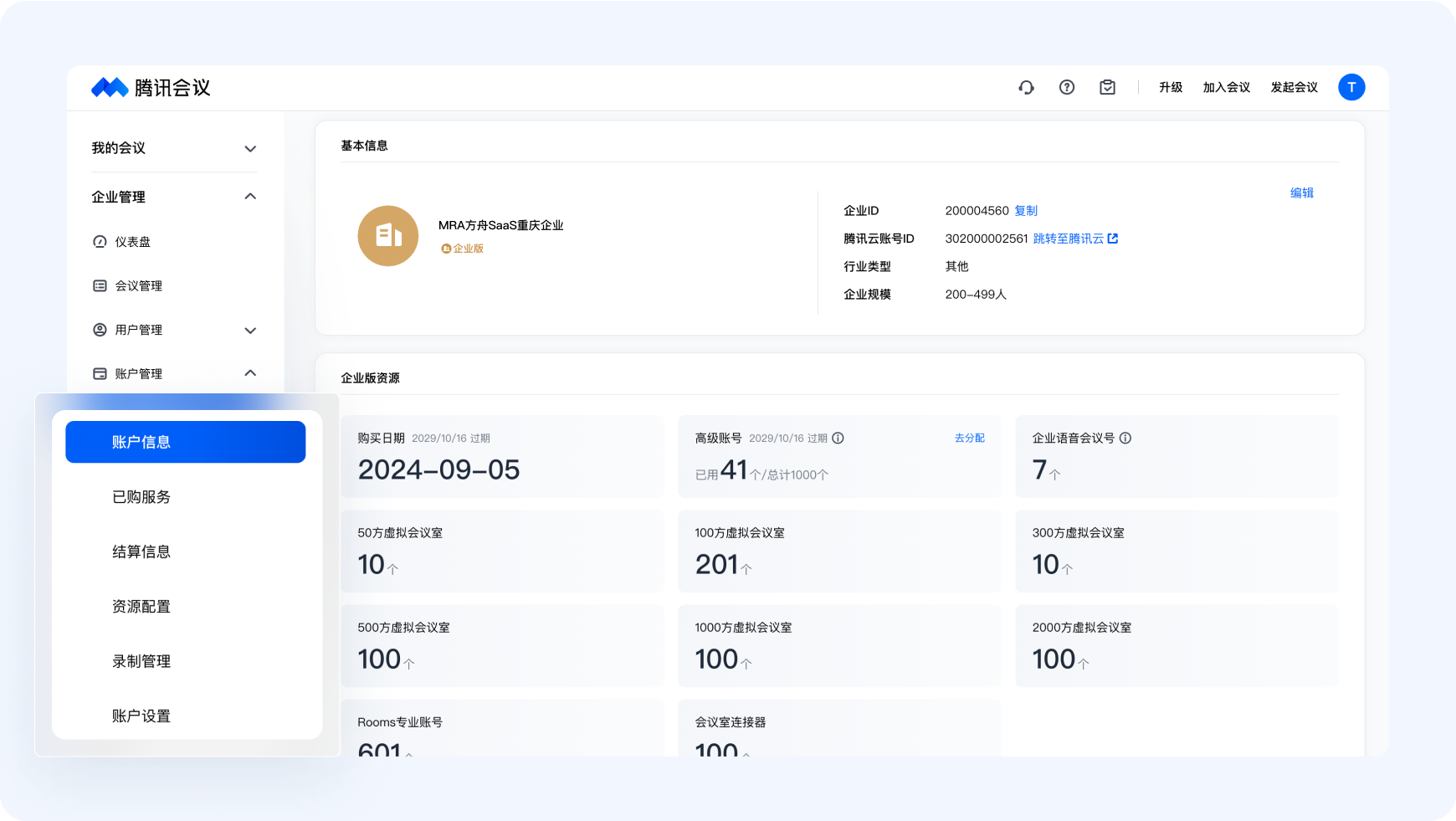This screenshot has width=1456, height=821.
Task: Open the help question mark icon
Action: click(x=1067, y=88)
